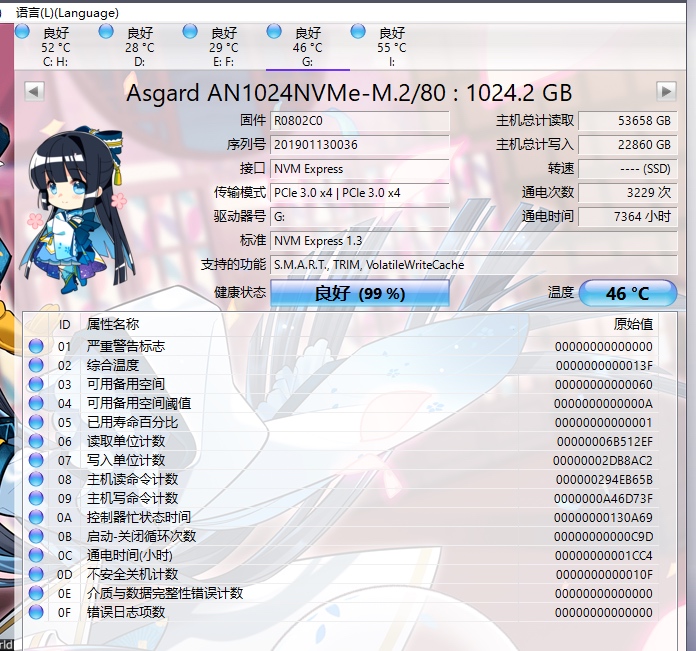Click the status orb for drive C: H:
This screenshot has width=696, height=651.
(22, 32)
